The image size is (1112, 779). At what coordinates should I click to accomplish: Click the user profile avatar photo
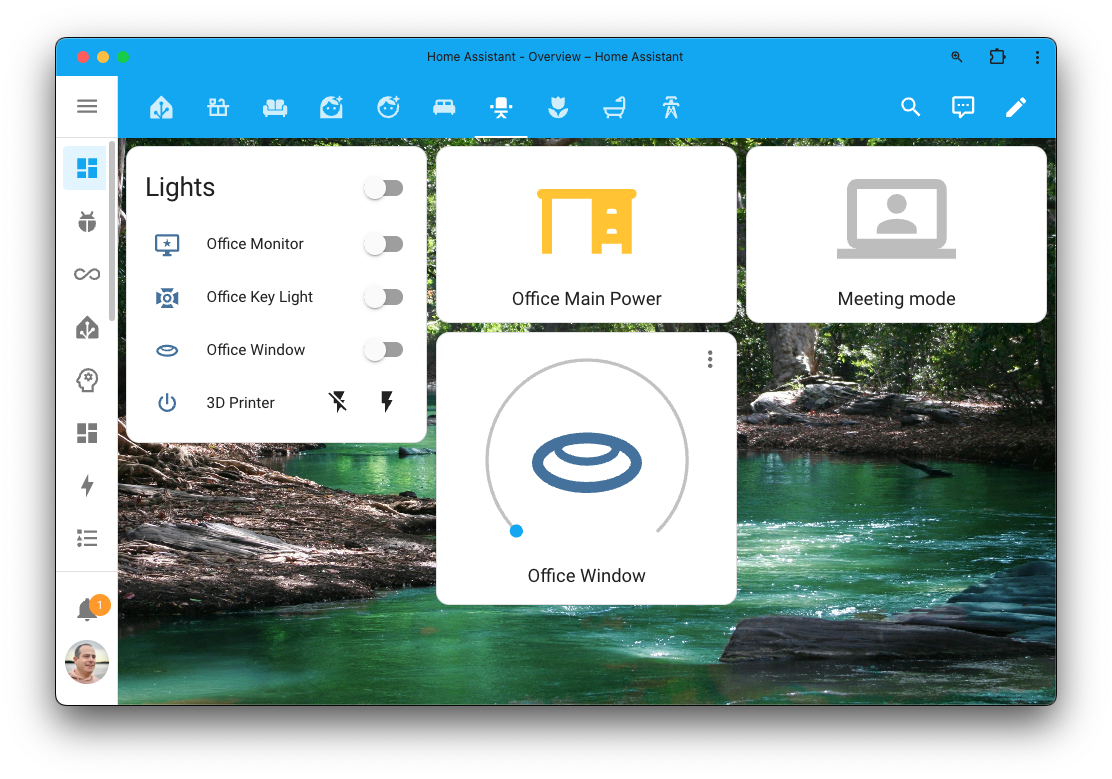point(87,663)
